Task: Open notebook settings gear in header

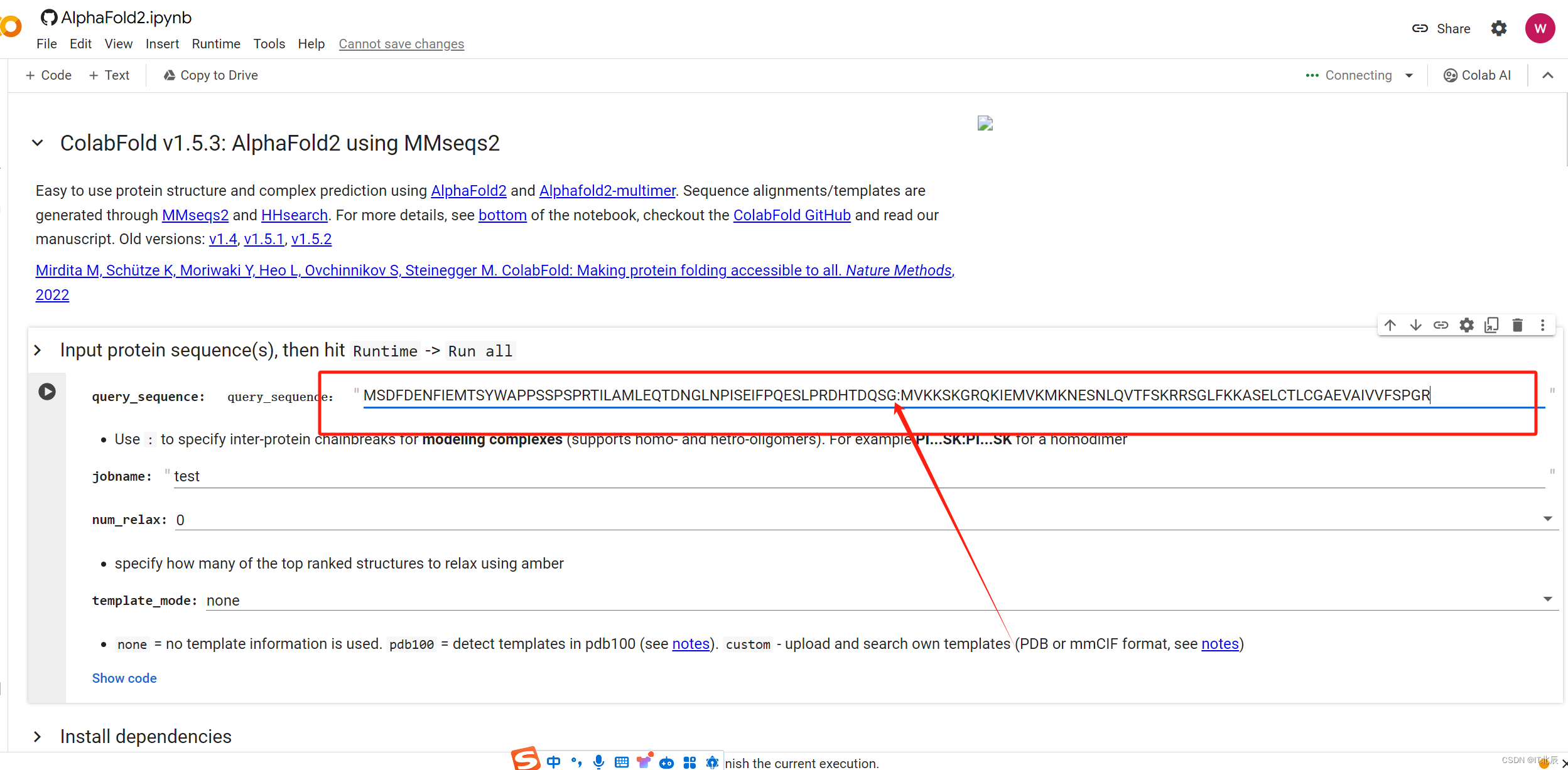Action: 1499,29
